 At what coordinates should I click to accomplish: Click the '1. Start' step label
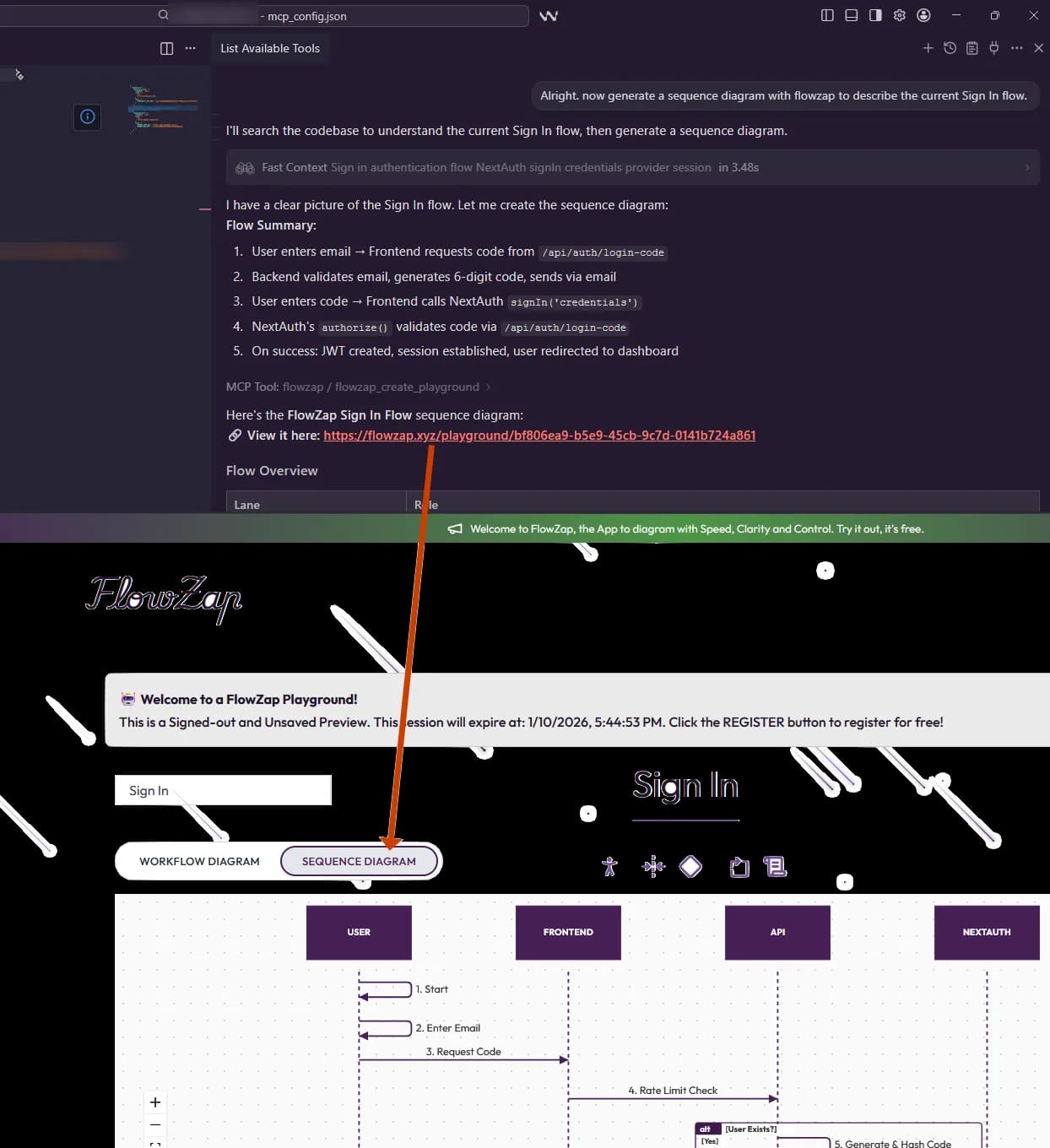point(431,989)
